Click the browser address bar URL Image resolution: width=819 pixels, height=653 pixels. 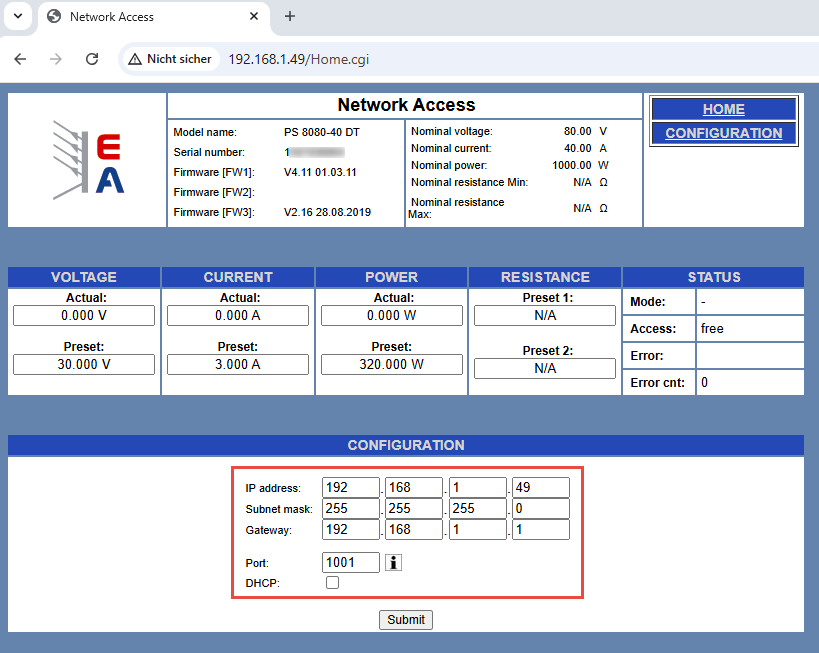tap(299, 59)
